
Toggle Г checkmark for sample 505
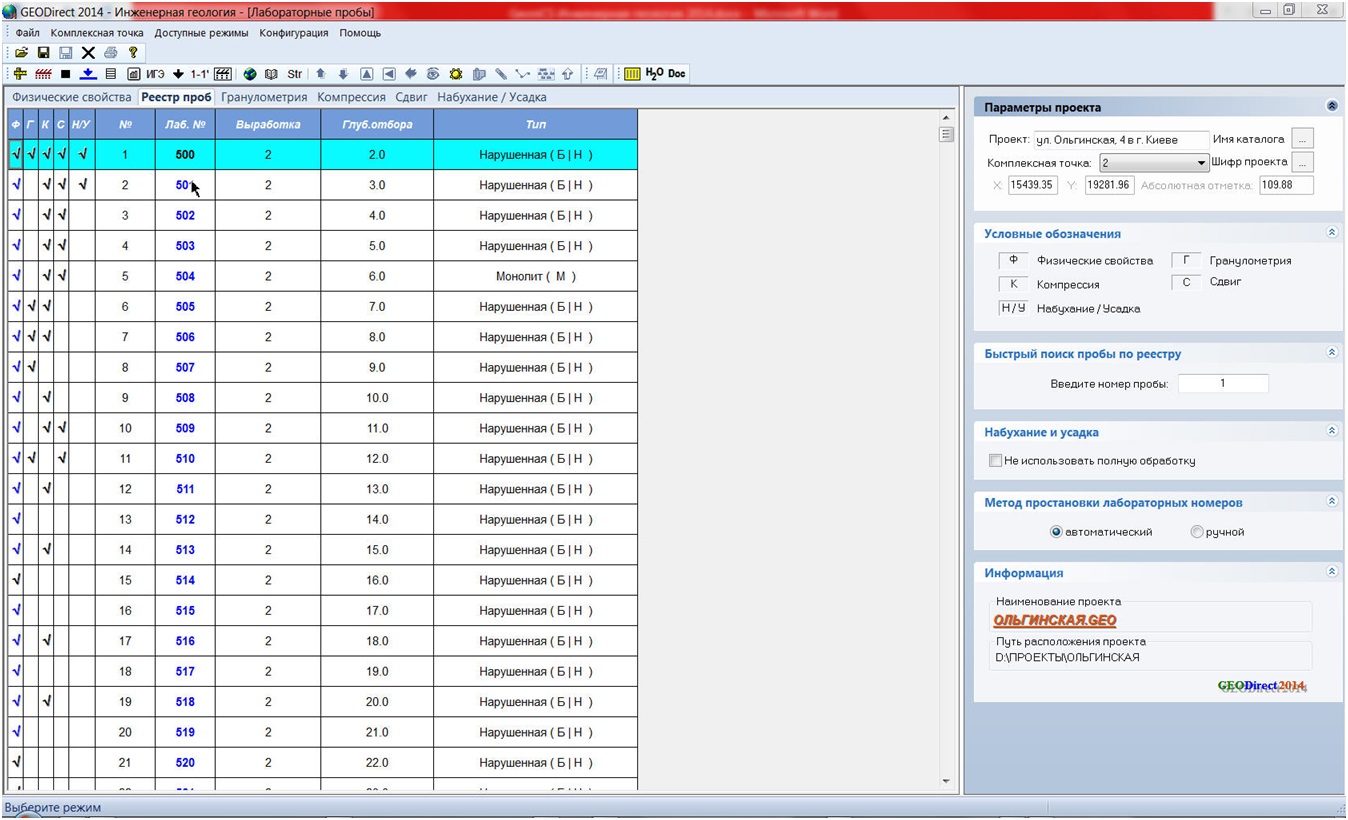(32, 306)
